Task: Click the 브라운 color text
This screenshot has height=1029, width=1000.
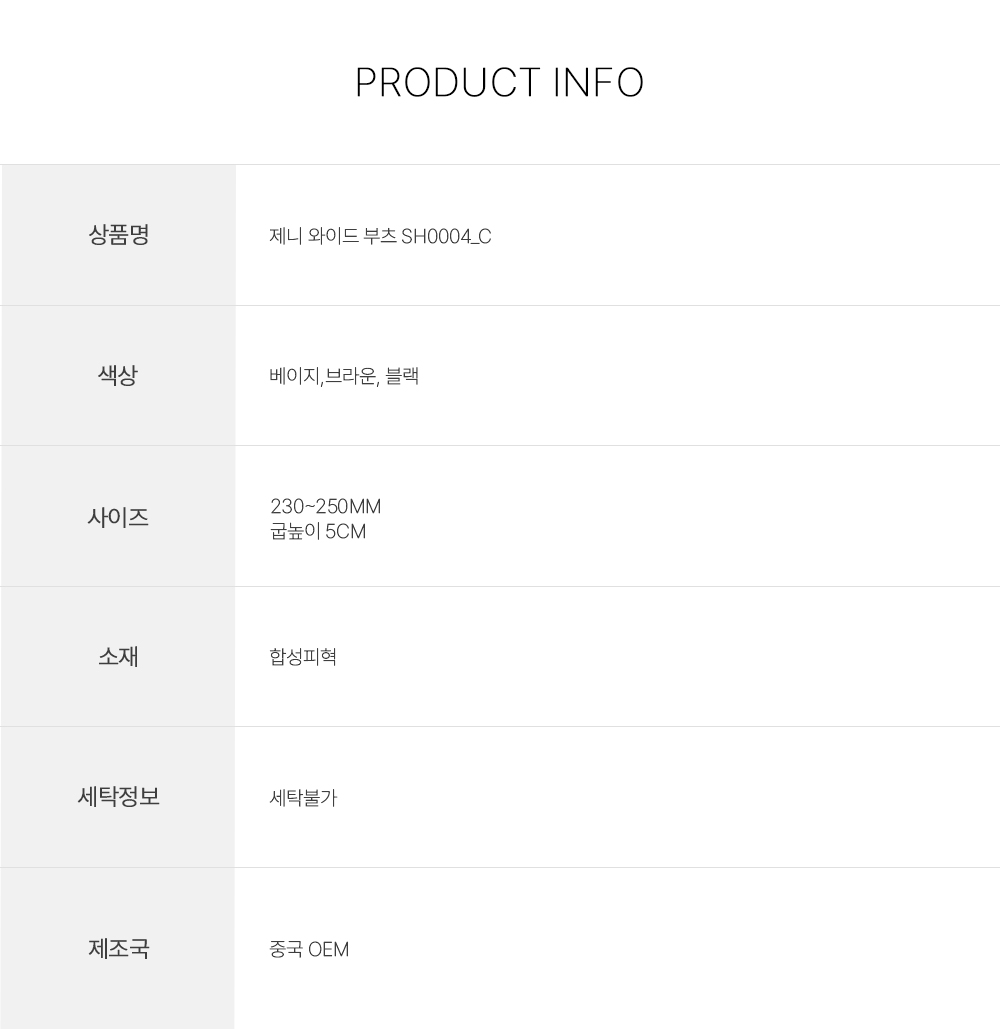Action: pos(350,377)
